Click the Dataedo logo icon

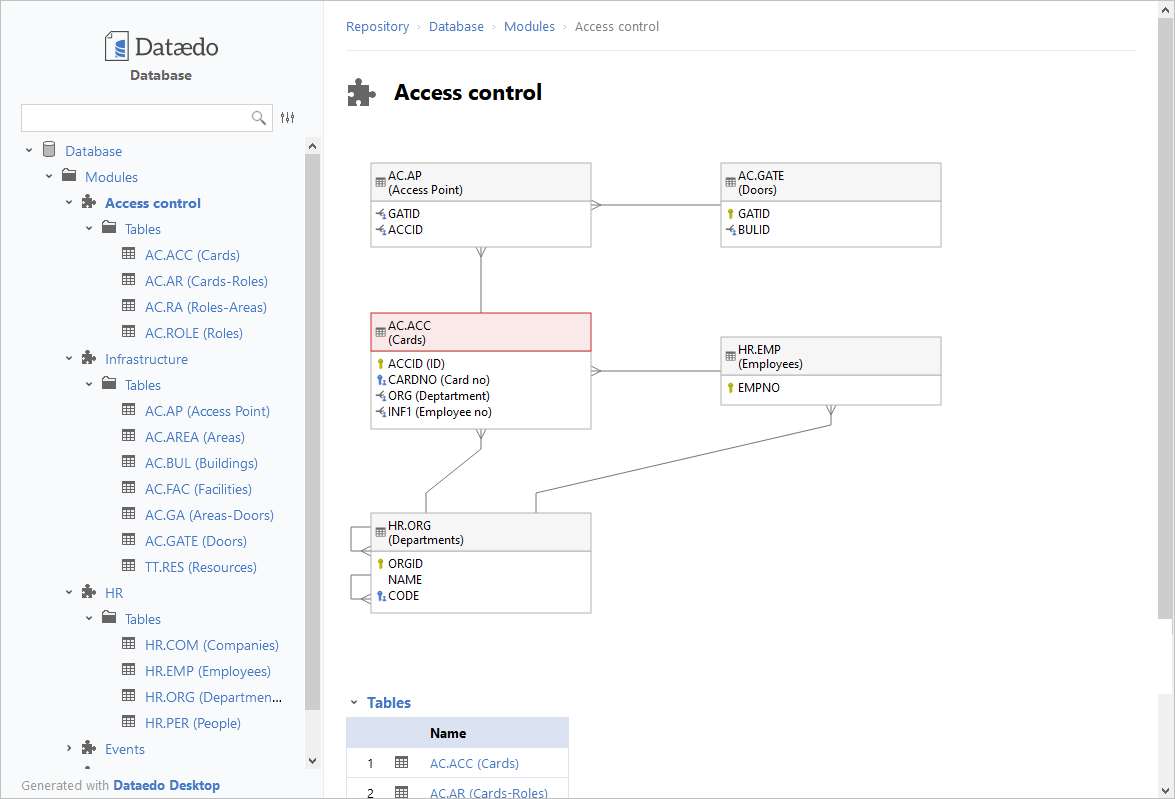(x=117, y=46)
